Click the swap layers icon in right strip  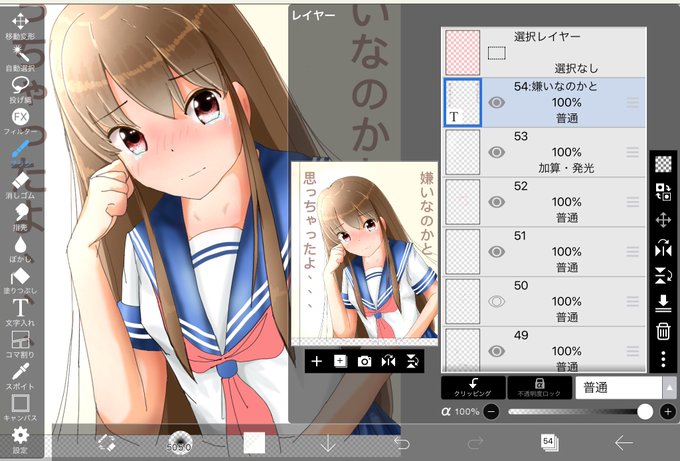[663, 192]
